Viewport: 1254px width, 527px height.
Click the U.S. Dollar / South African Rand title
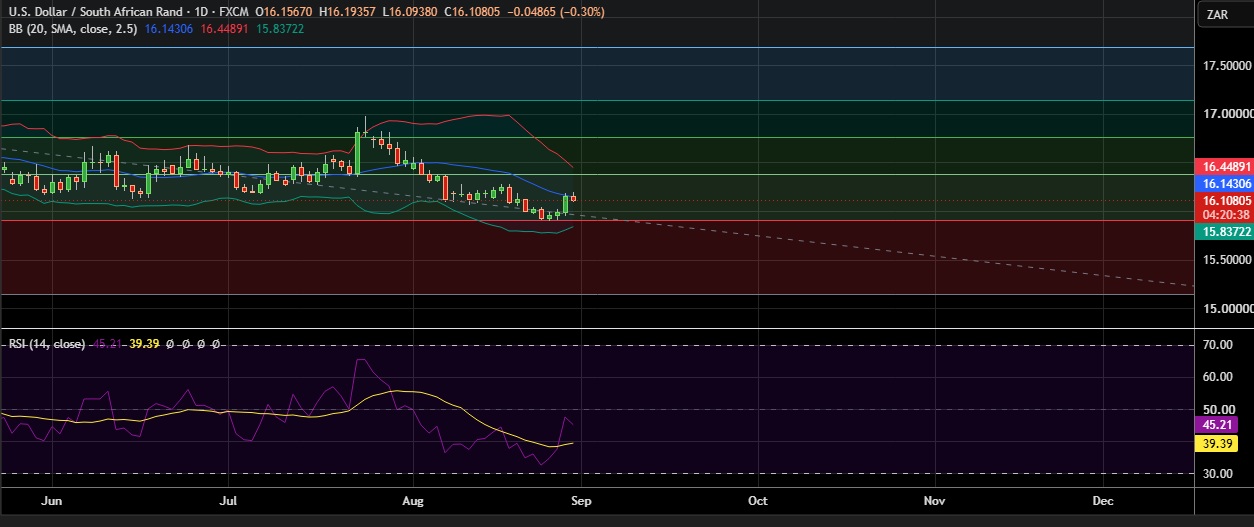[x=96, y=12]
